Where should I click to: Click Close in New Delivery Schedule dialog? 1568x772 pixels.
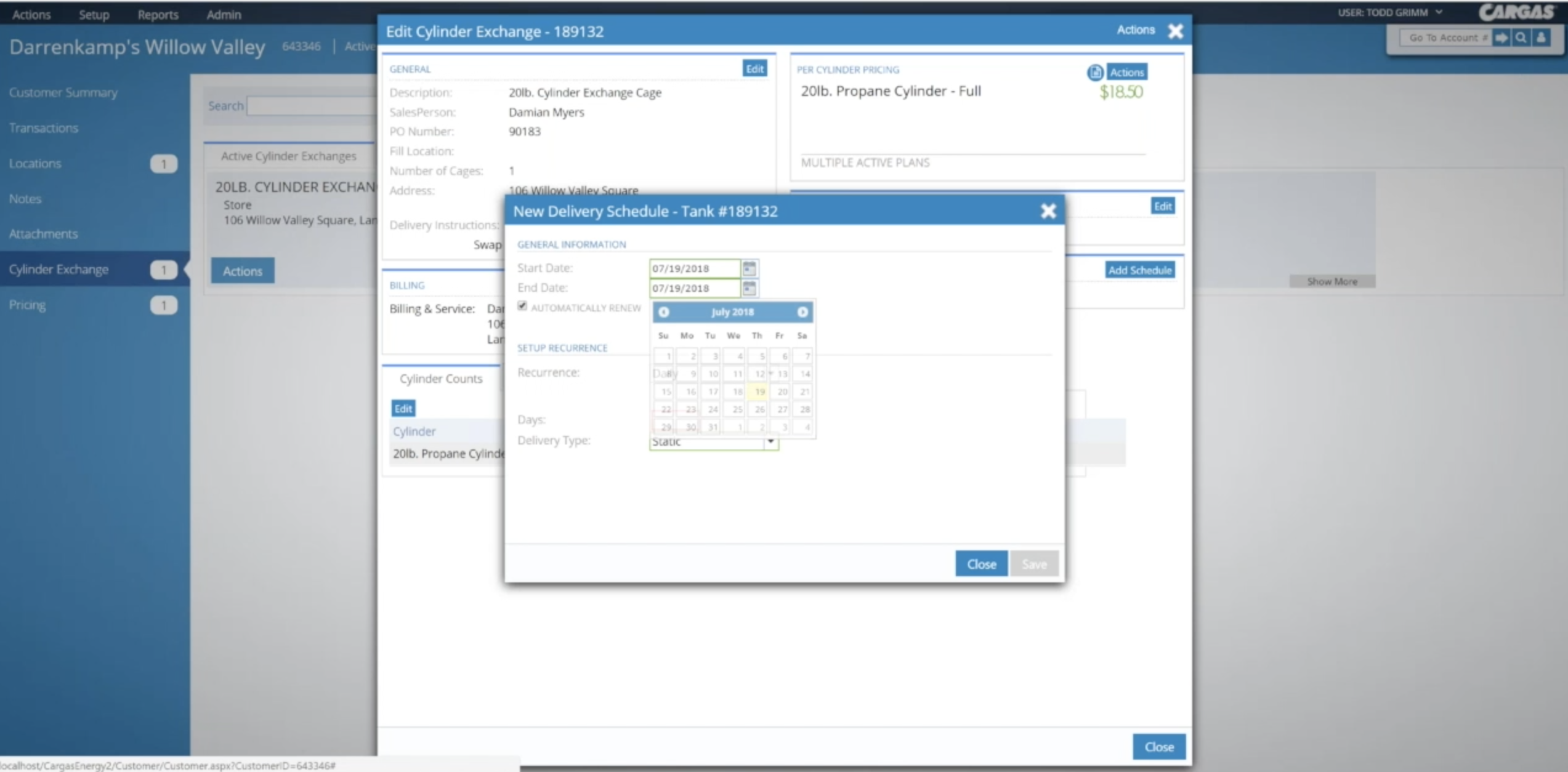coord(981,564)
